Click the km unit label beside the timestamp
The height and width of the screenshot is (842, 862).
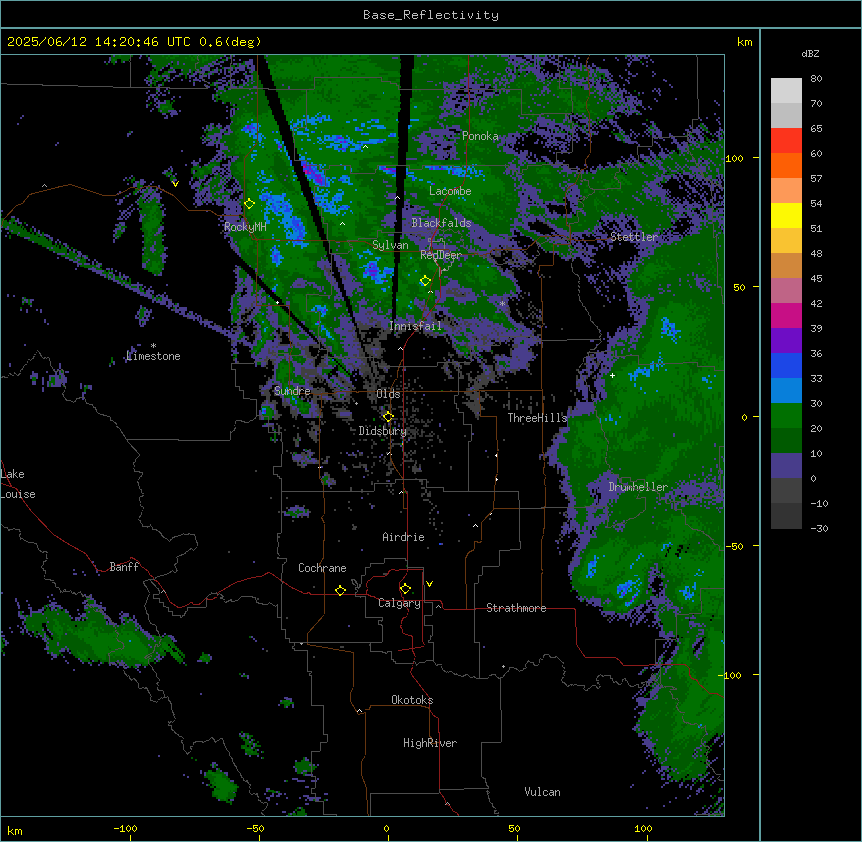coord(745,42)
